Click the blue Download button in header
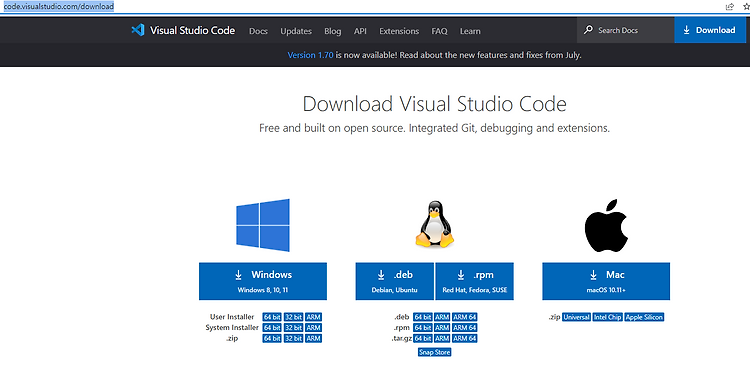 710,30
